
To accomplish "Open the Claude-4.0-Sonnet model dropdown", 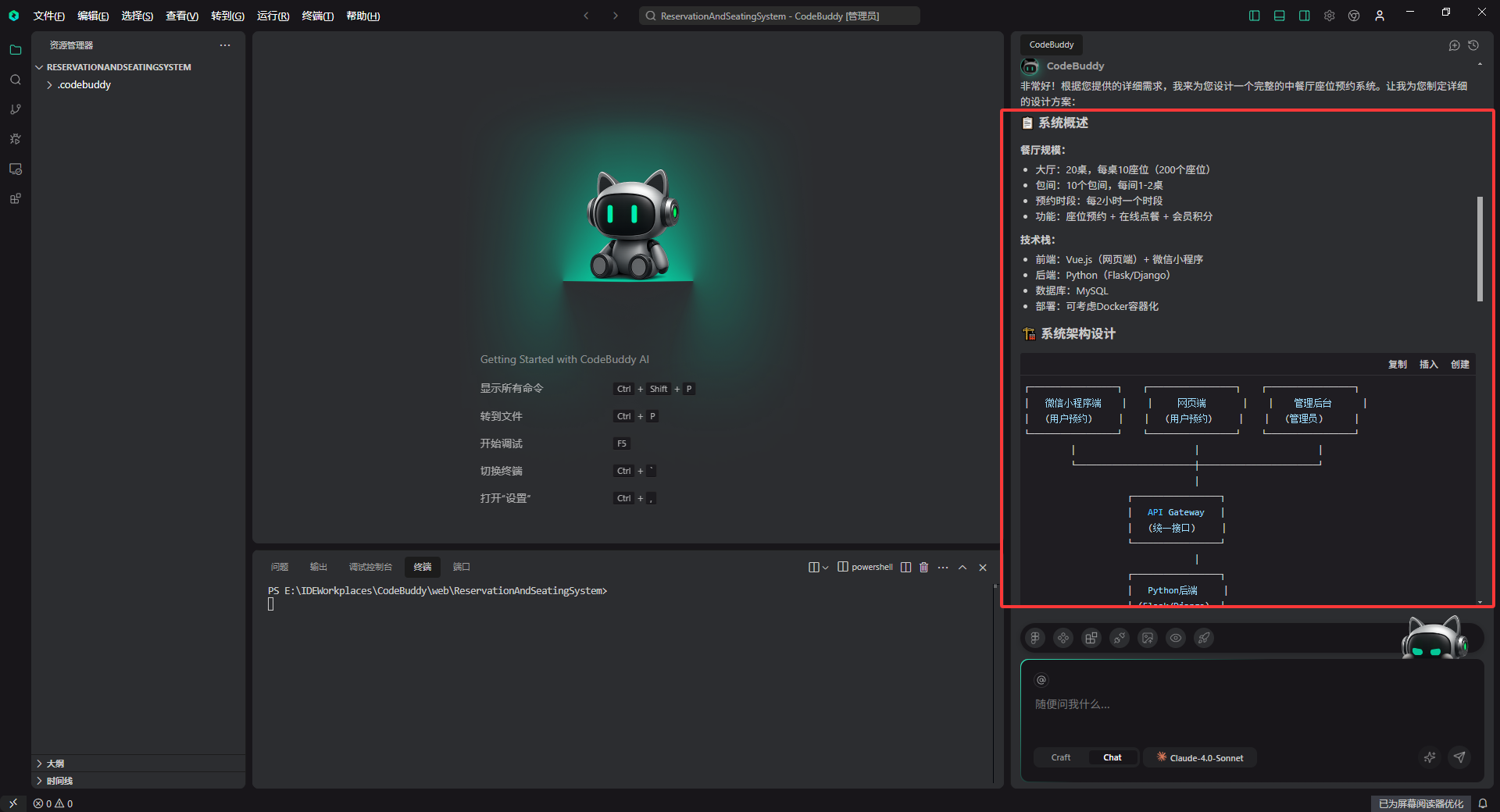I will [x=1200, y=757].
